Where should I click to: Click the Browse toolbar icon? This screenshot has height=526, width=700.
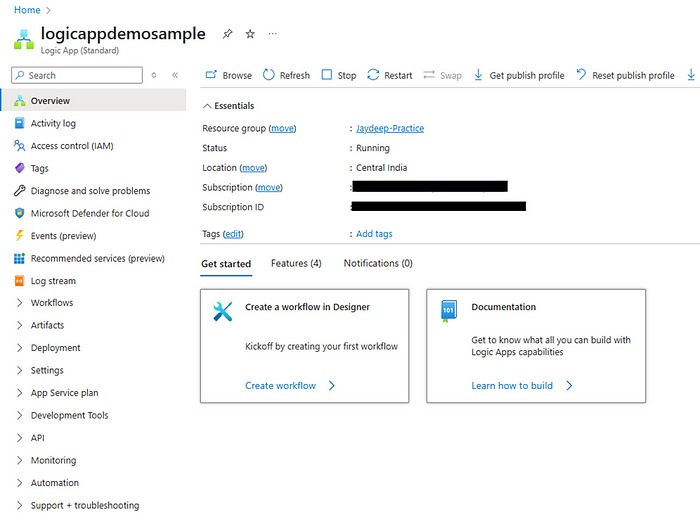(211, 75)
